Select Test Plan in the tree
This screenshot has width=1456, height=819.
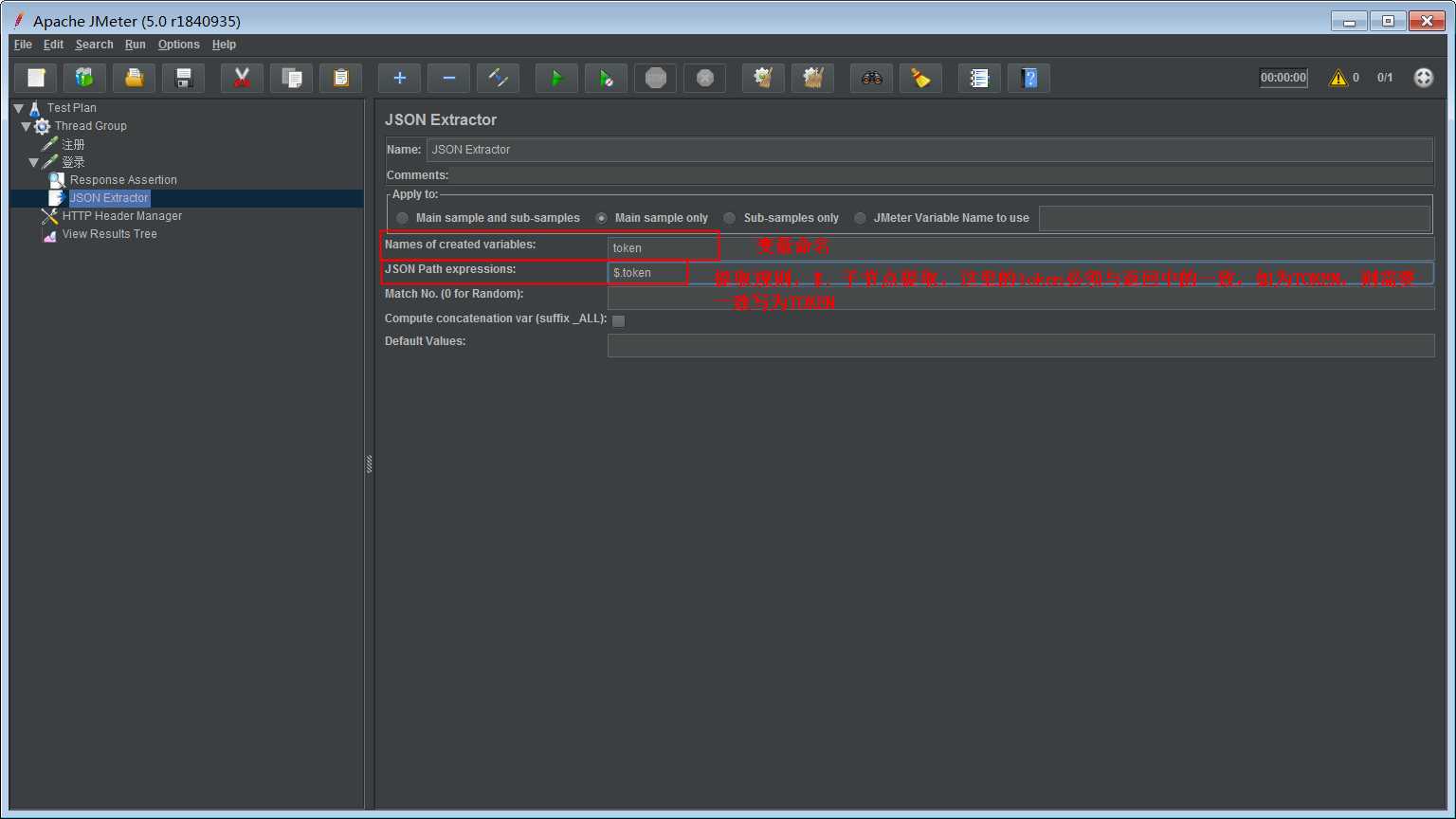[72, 108]
